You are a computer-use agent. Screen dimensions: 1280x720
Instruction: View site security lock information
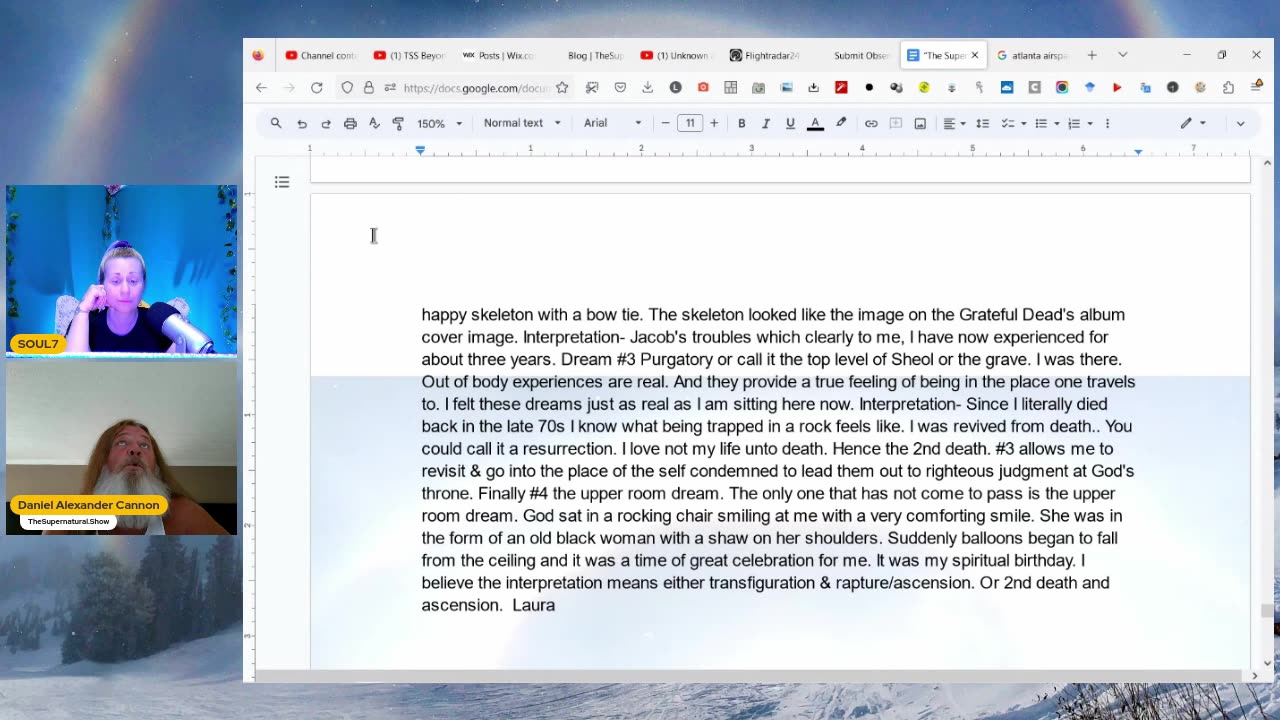tap(369, 88)
